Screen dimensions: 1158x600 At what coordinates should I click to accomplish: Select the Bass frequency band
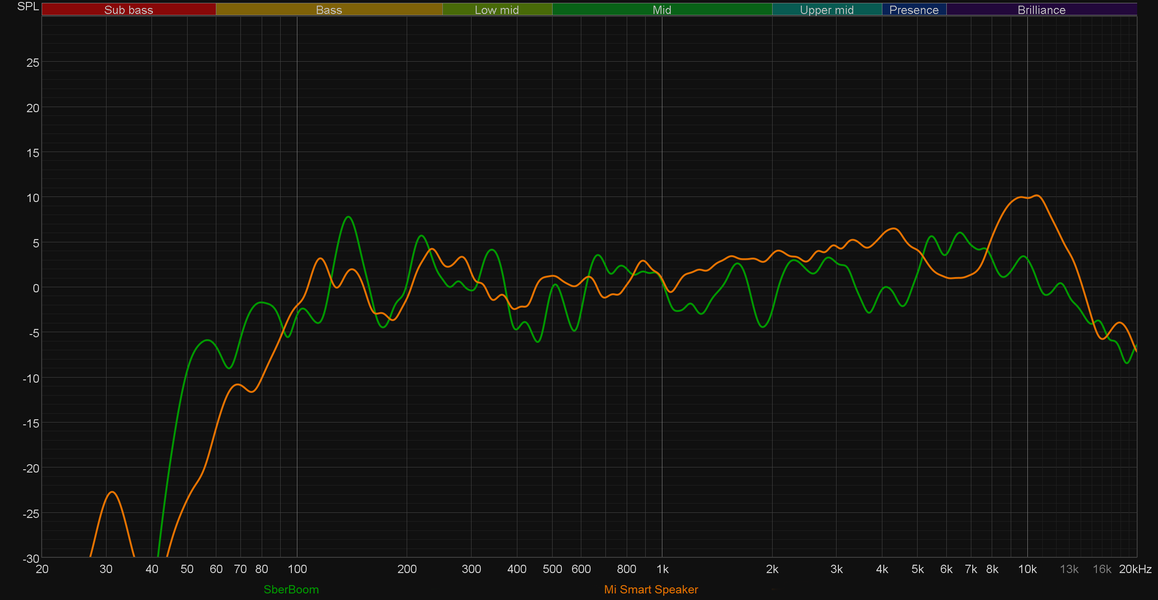pos(329,10)
